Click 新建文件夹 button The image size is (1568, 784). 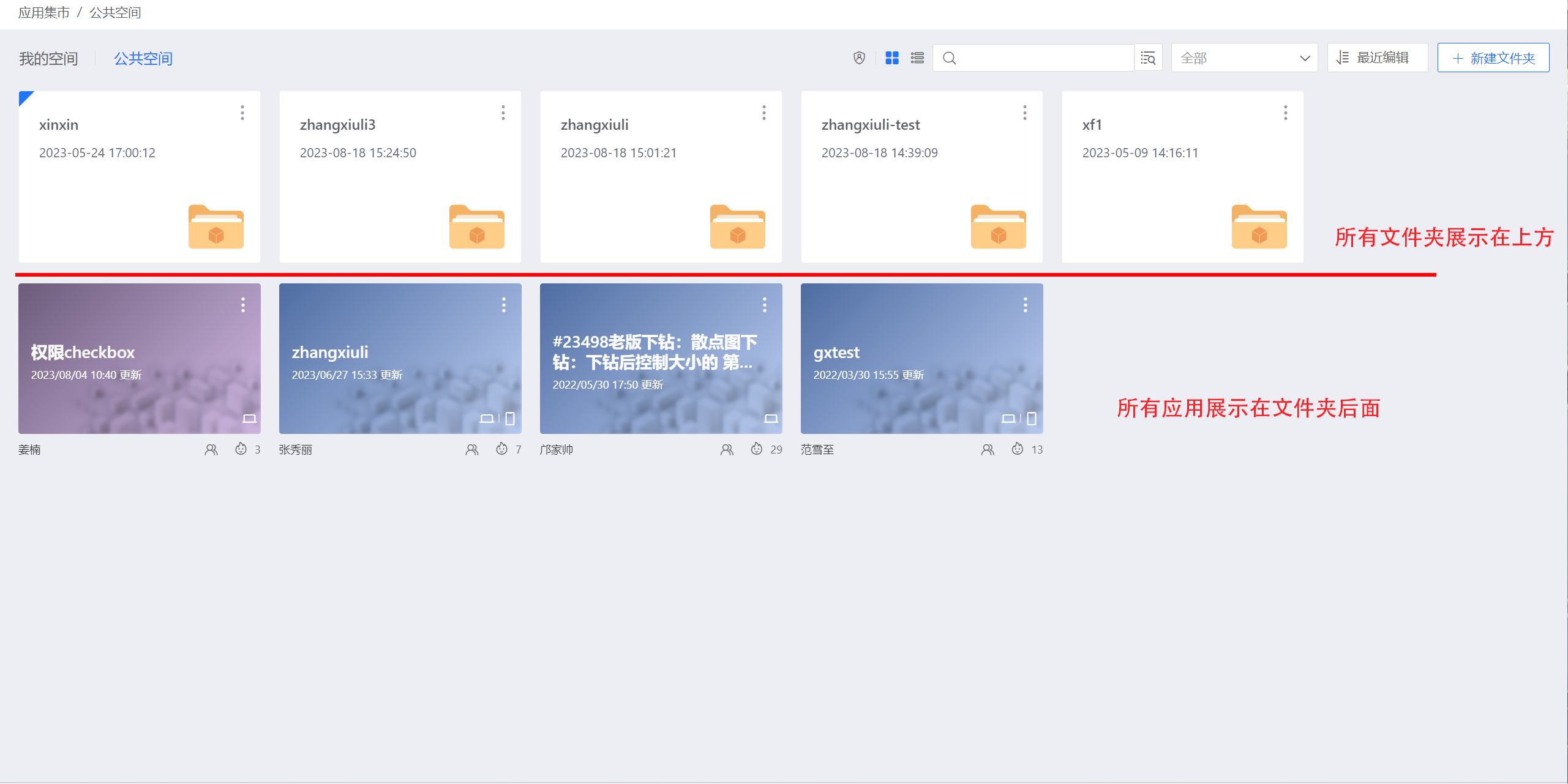tap(1493, 58)
